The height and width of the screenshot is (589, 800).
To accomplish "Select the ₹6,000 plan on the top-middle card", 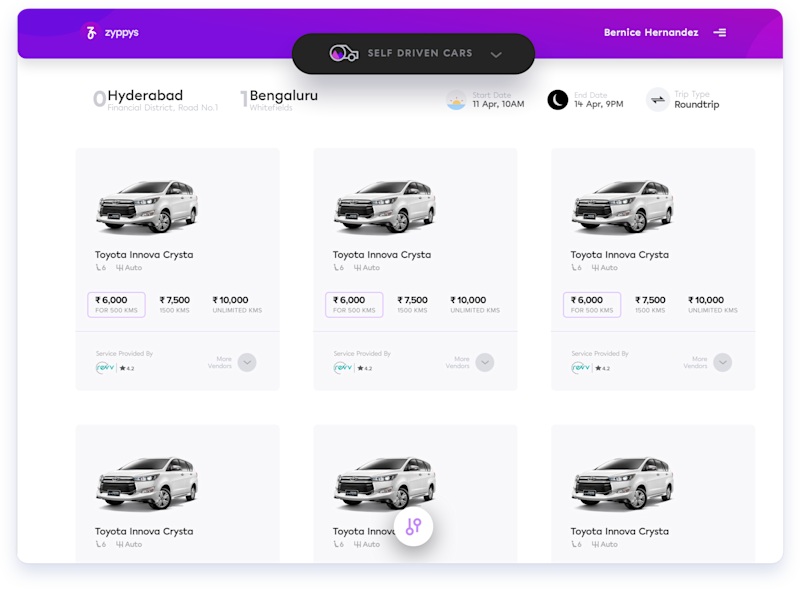I will coord(354,305).
